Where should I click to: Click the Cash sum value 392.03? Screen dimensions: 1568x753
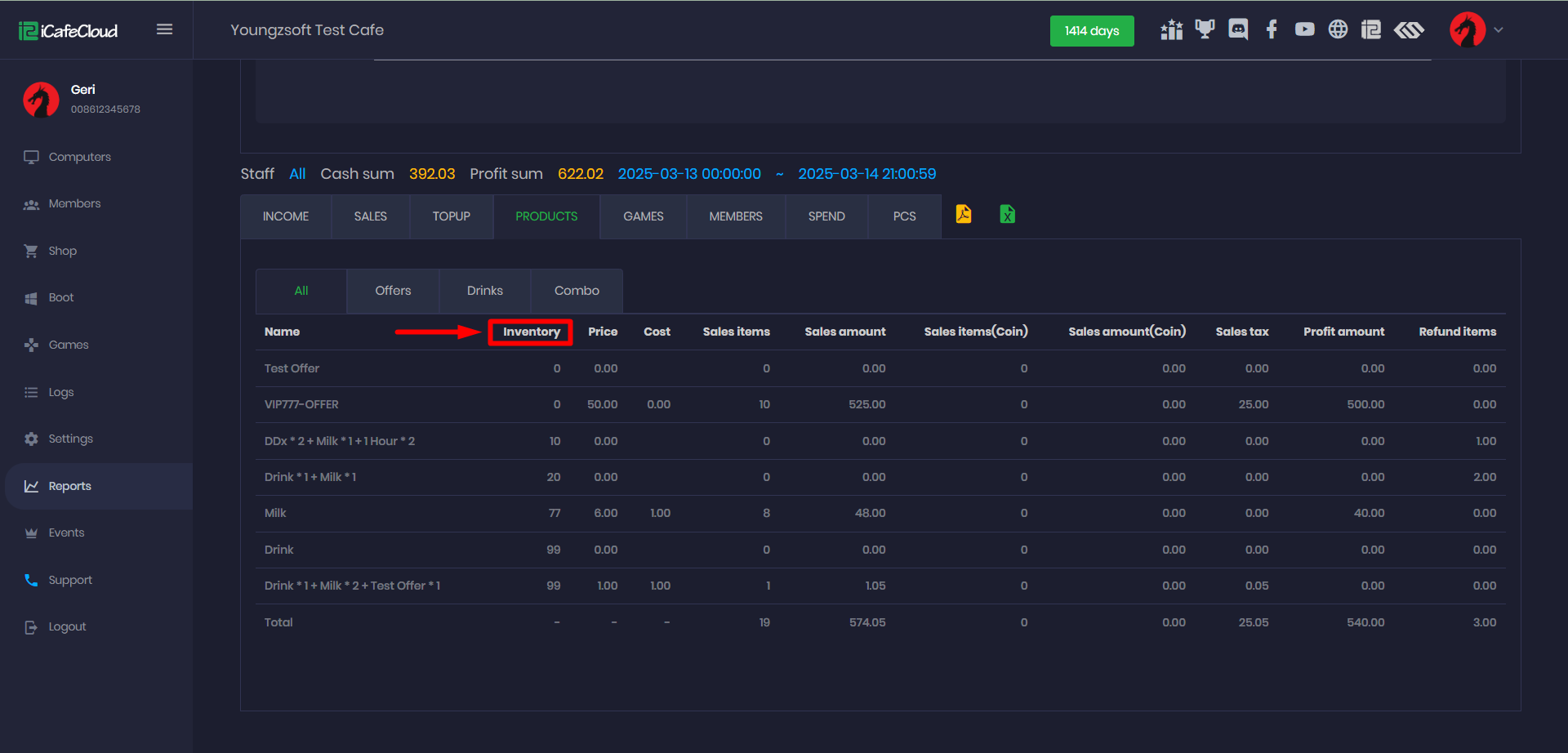tap(432, 174)
